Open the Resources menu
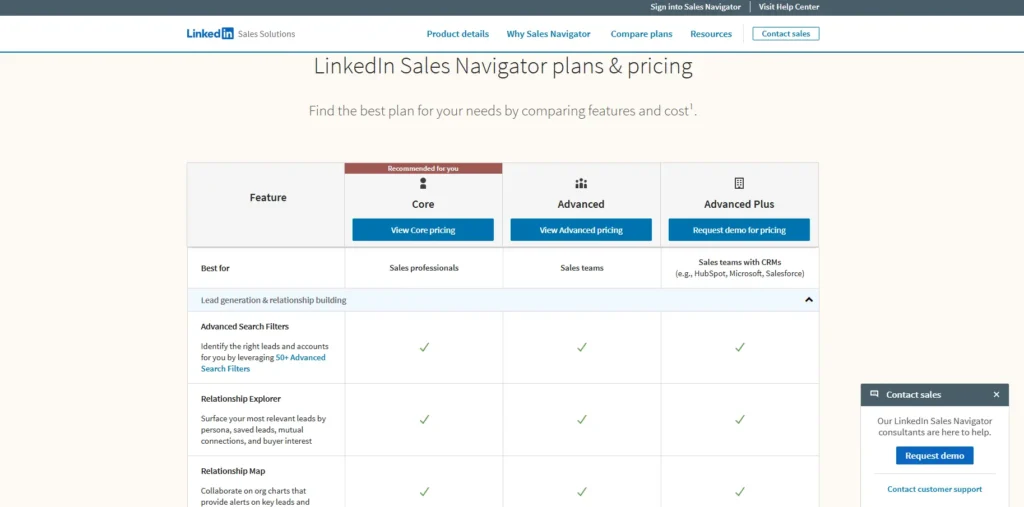1024x507 pixels. pos(711,34)
